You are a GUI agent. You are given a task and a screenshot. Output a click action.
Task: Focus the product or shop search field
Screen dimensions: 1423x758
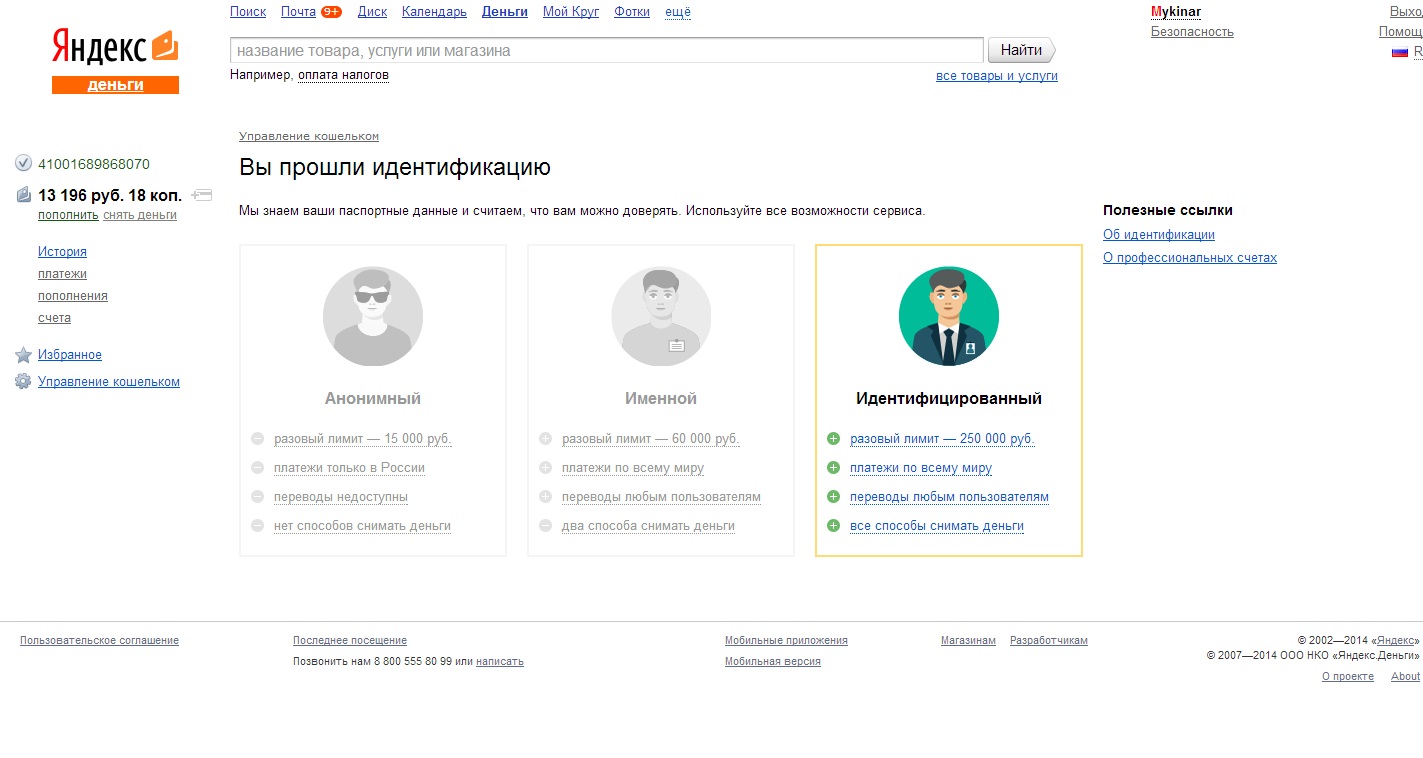(607, 50)
